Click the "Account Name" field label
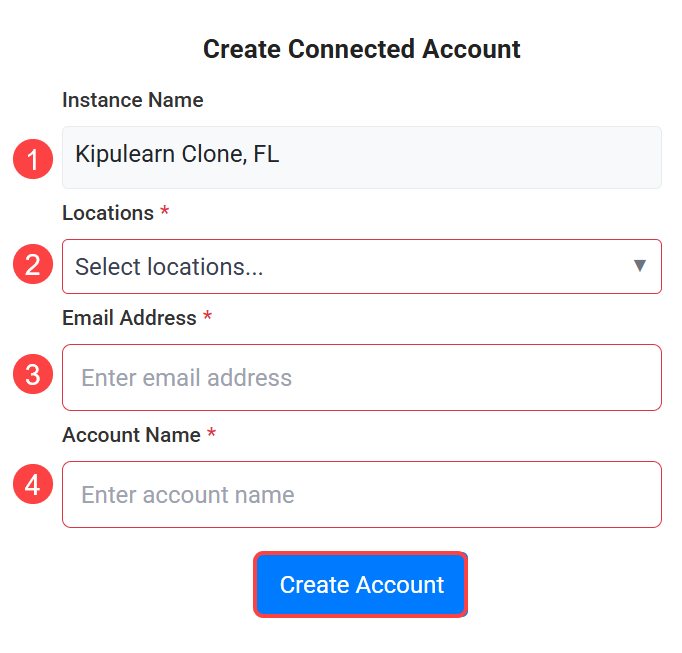The height and width of the screenshot is (653, 682). 131,435
